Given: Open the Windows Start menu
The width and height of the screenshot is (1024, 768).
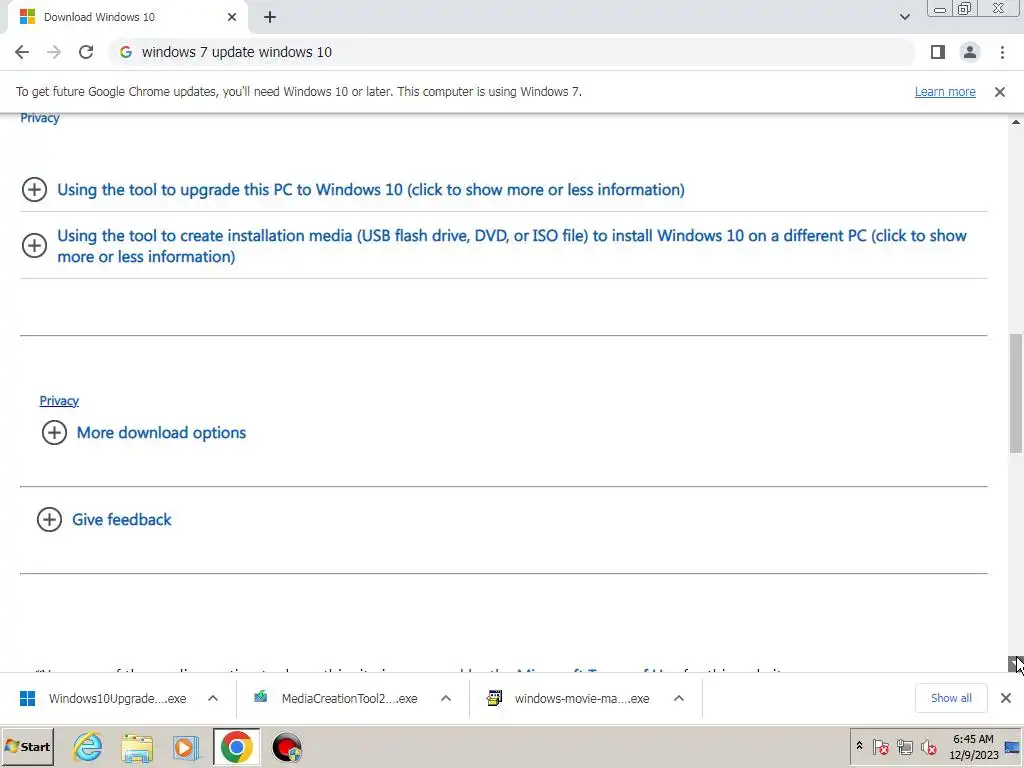Looking at the screenshot, I should [x=27, y=747].
